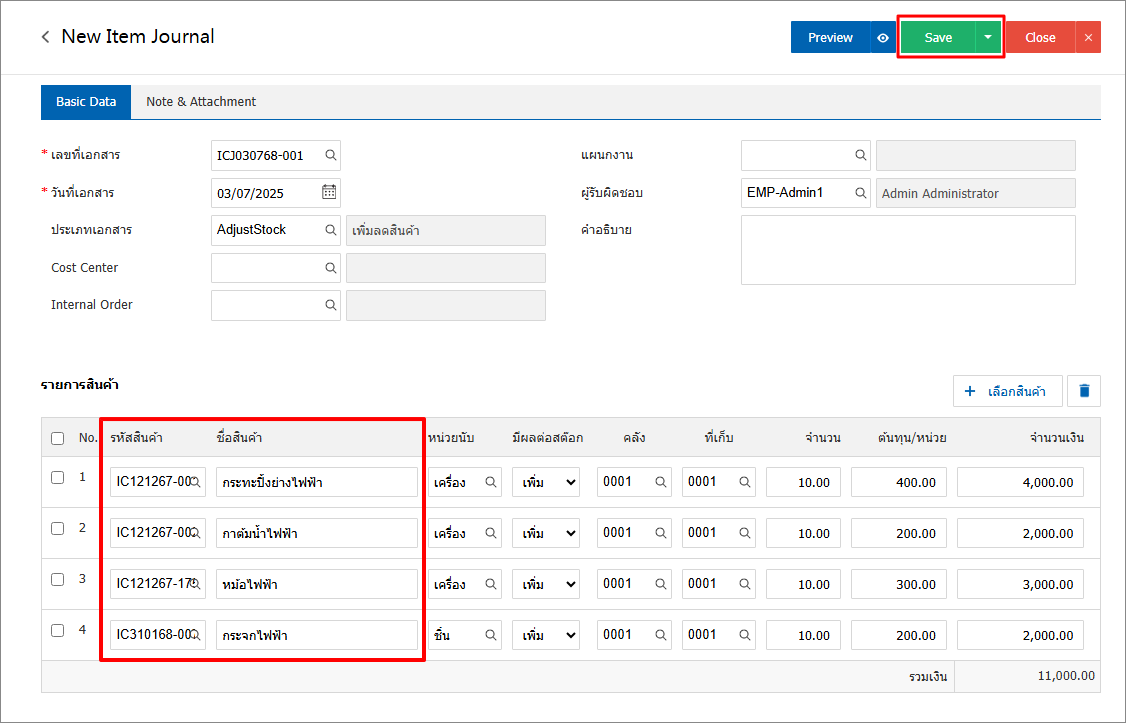Tick the checkbox for row 3
This screenshot has width=1126, height=723.
pyautogui.click(x=58, y=580)
